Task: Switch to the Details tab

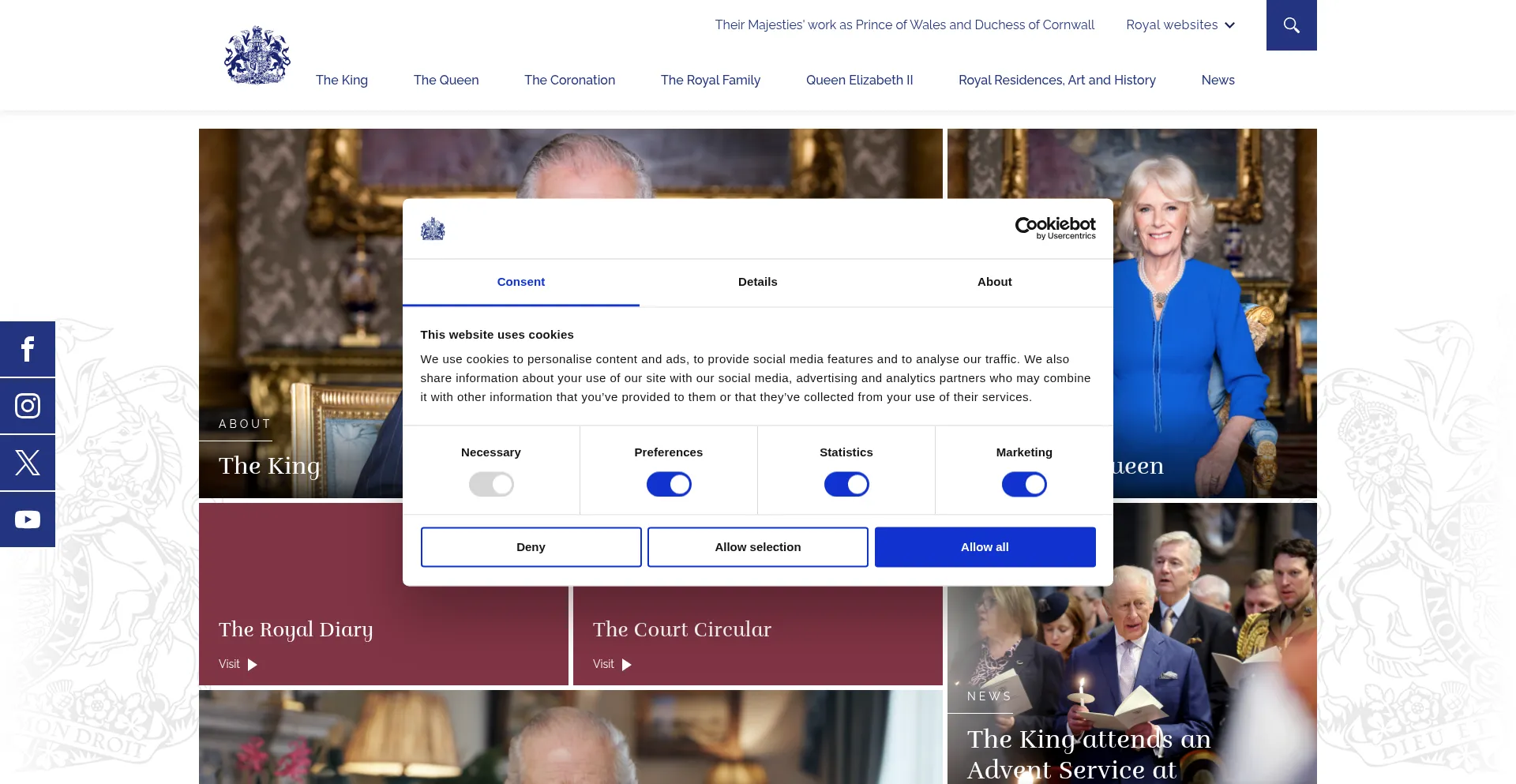Action: [758, 282]
